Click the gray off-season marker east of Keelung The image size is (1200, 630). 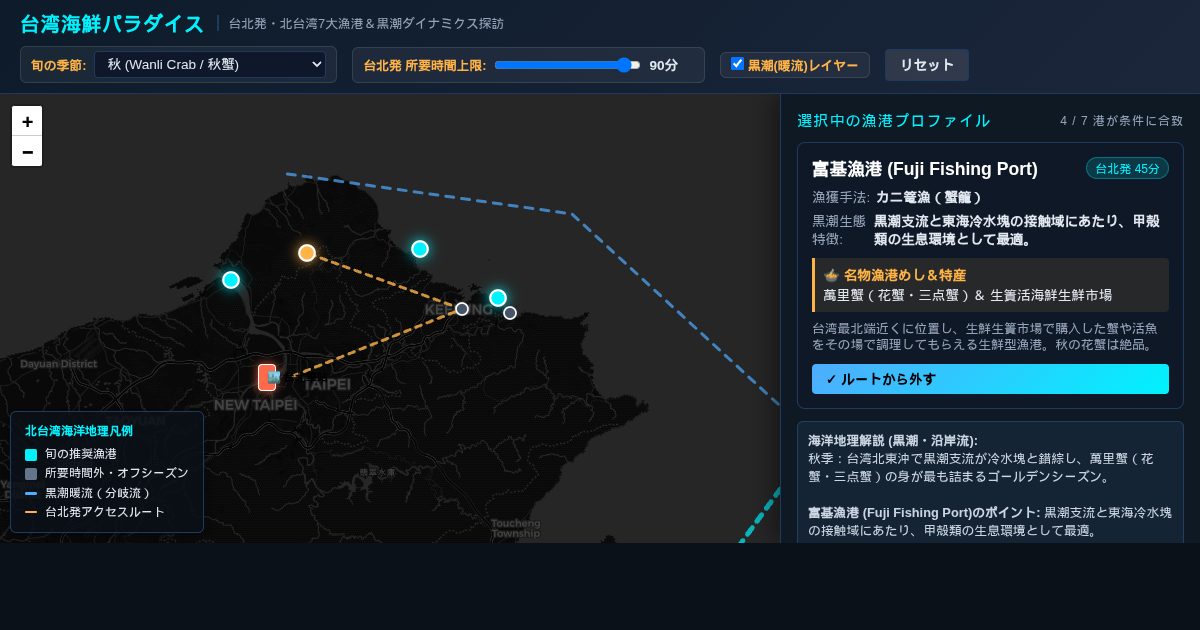510,313
